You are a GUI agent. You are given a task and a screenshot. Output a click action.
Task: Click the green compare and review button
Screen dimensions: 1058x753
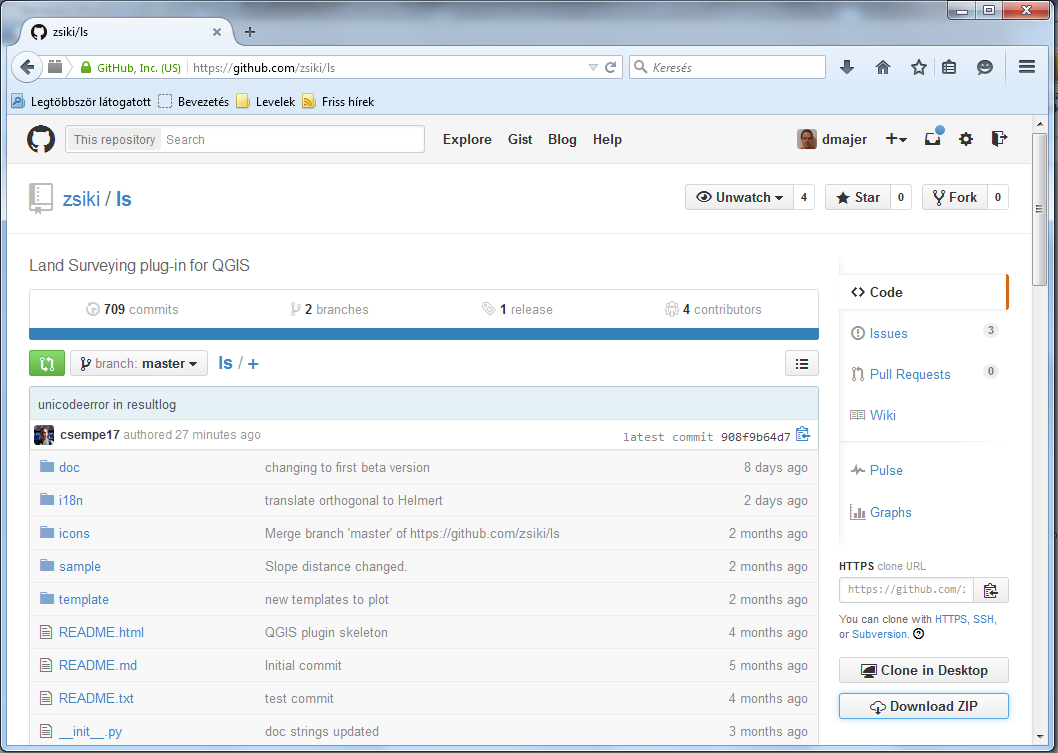click(x=47, y=363)
